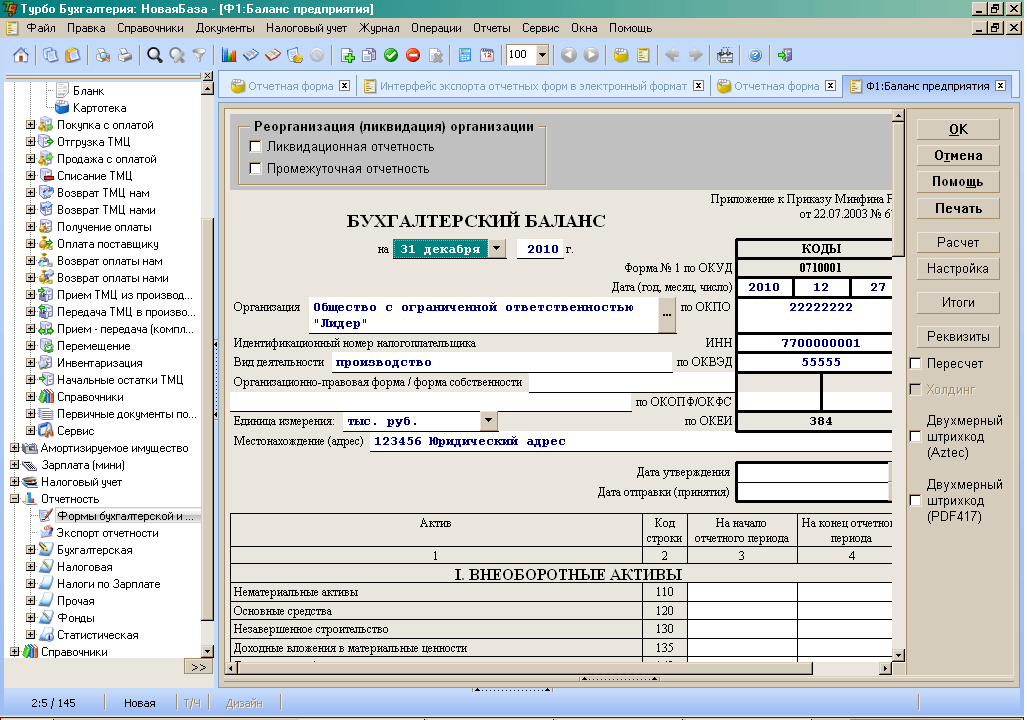Click the exit door icon in the toolbar

(785, 55)
